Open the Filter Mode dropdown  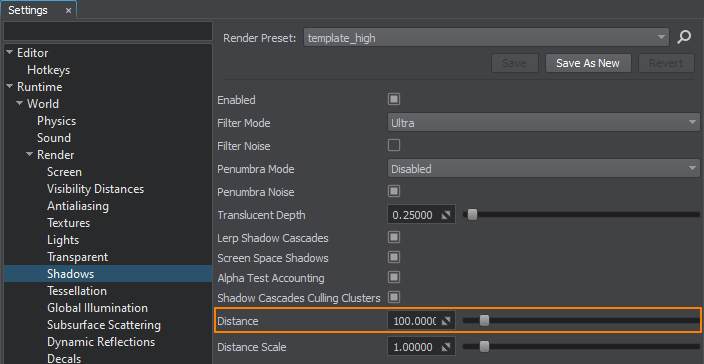(543, 123)
